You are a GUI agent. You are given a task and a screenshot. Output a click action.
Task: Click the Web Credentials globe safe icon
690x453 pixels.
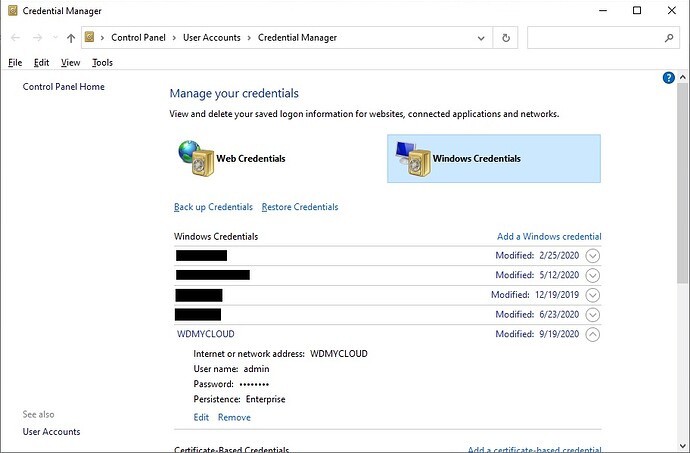[196, 158]
